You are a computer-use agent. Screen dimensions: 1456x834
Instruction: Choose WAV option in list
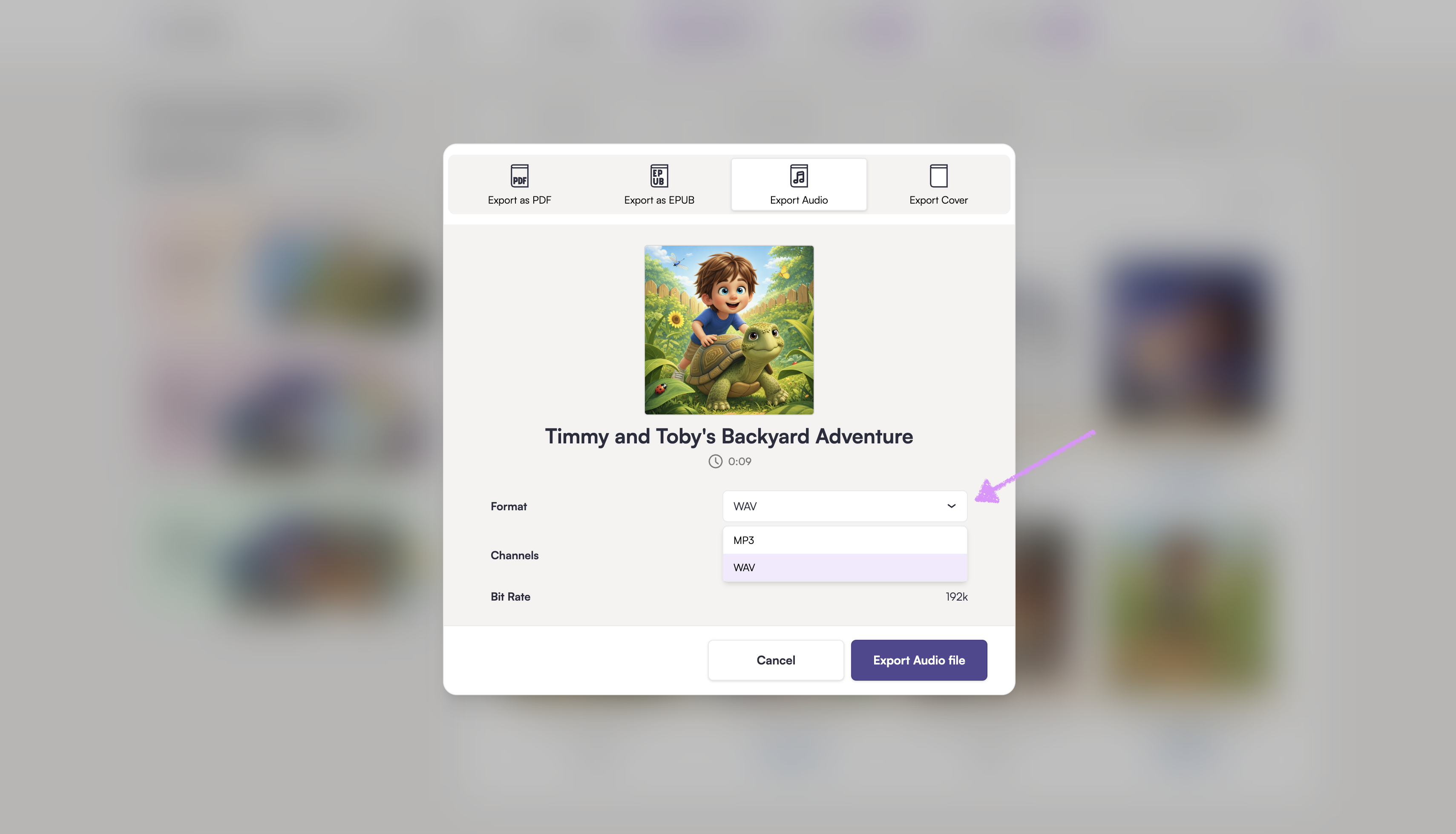pos(844,567)
